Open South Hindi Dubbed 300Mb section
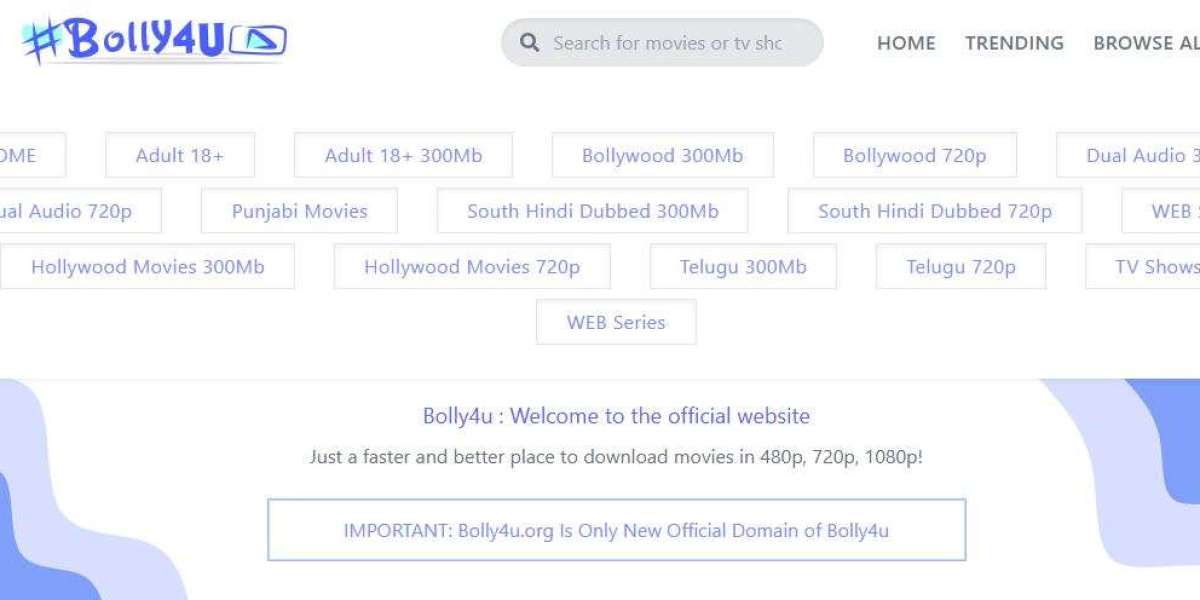 tap(594, 211)
